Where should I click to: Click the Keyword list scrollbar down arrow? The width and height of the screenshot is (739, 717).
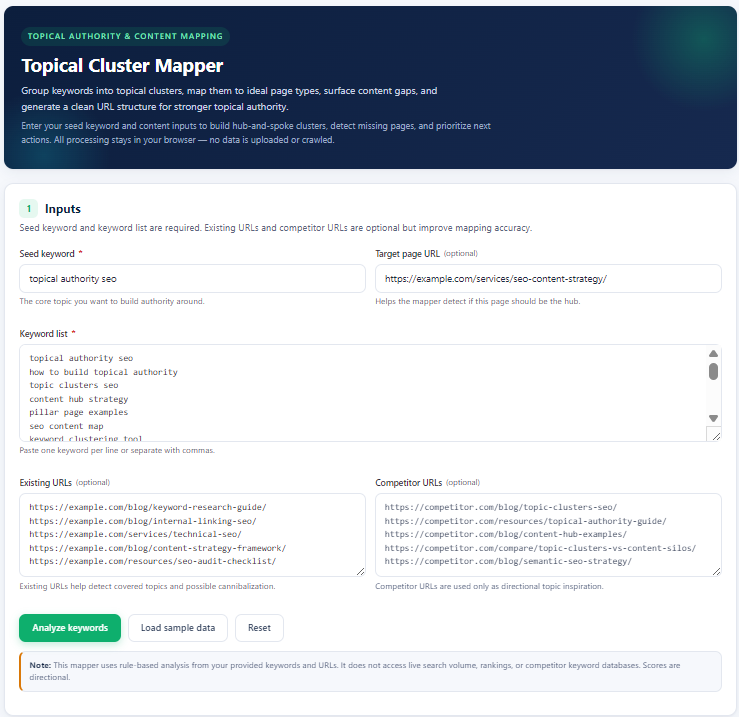[713, 418]
